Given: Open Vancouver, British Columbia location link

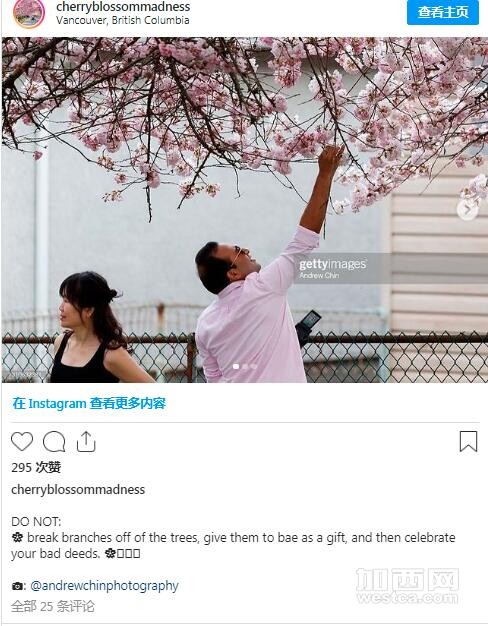Looking at the screenshot, I should click(x=123, y=20).
